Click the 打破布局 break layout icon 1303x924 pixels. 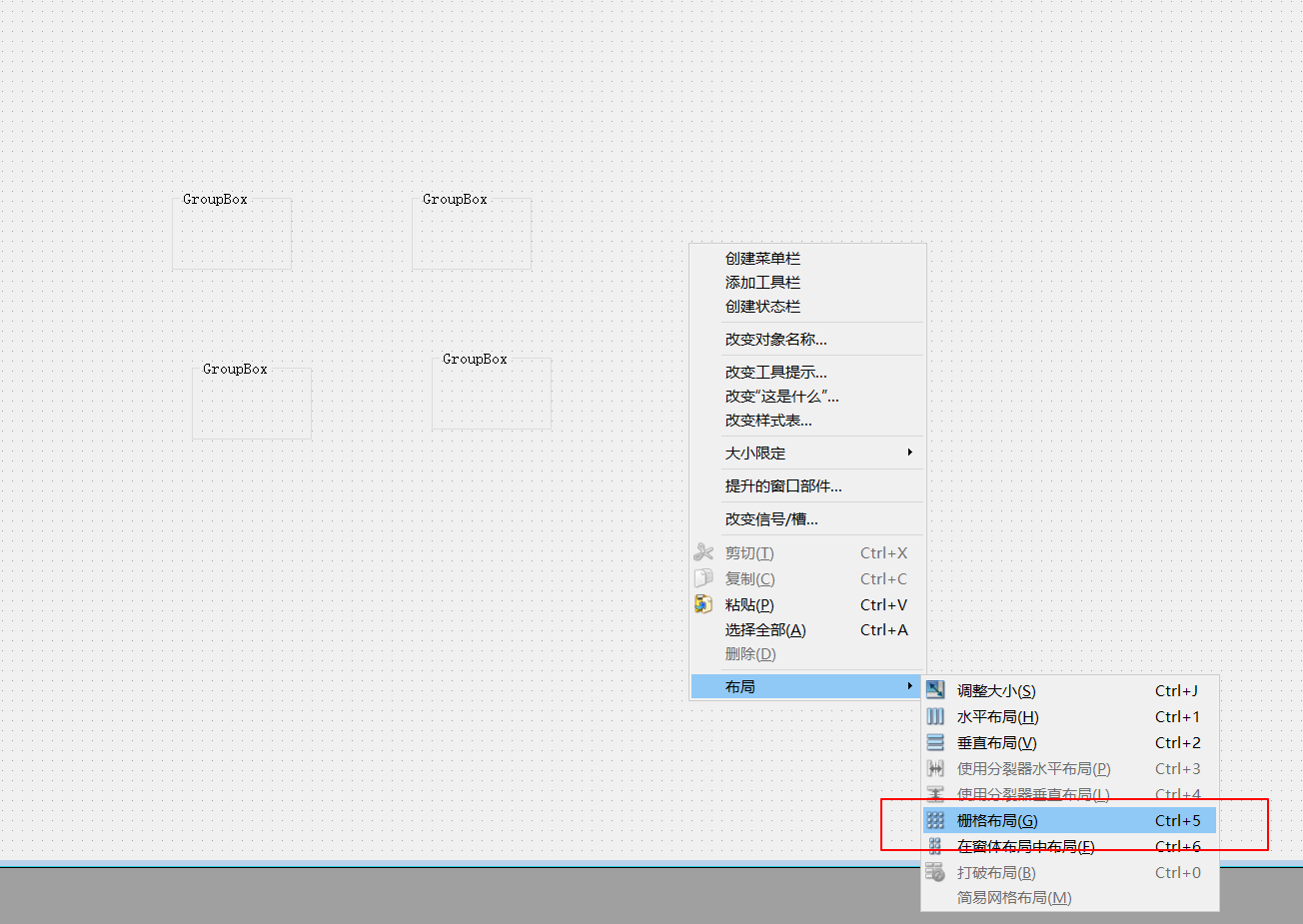tap(935, 872)
